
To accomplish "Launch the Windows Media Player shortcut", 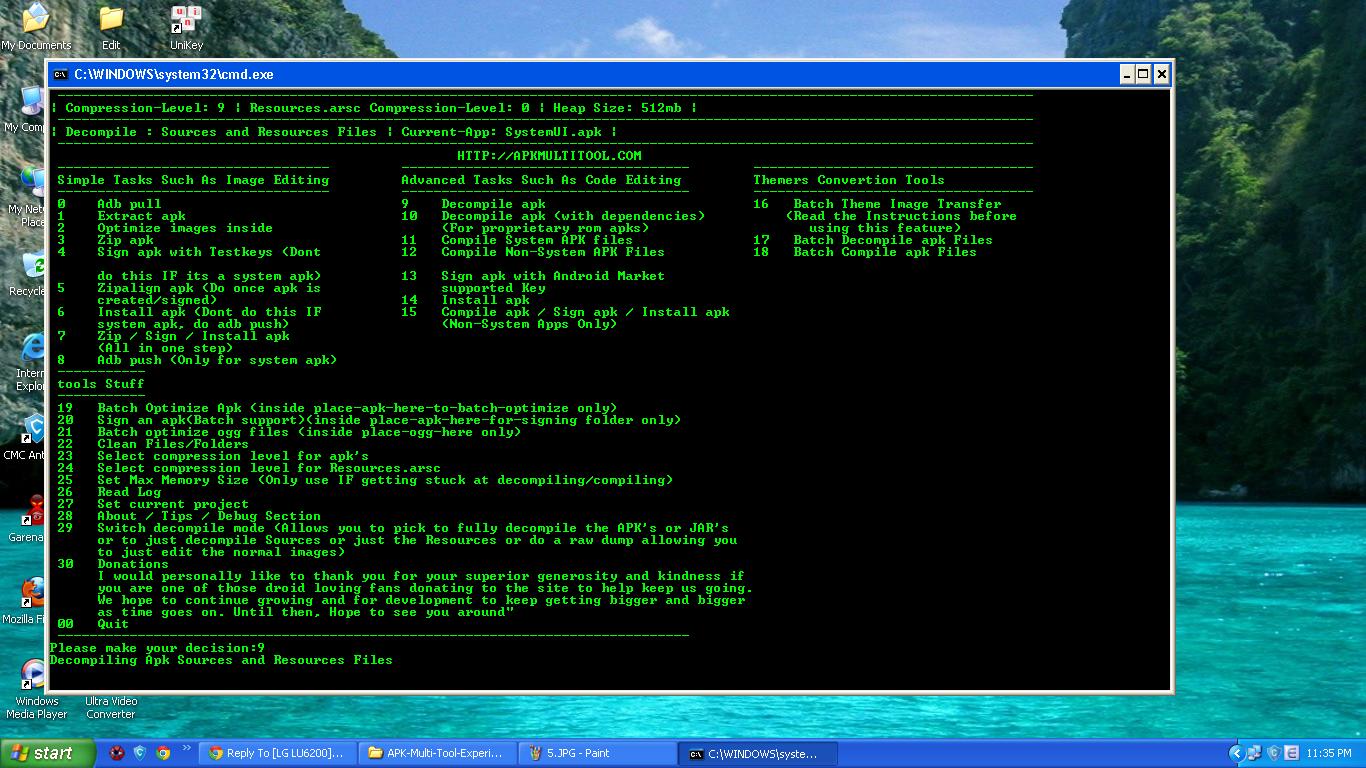I will [36, 689].
